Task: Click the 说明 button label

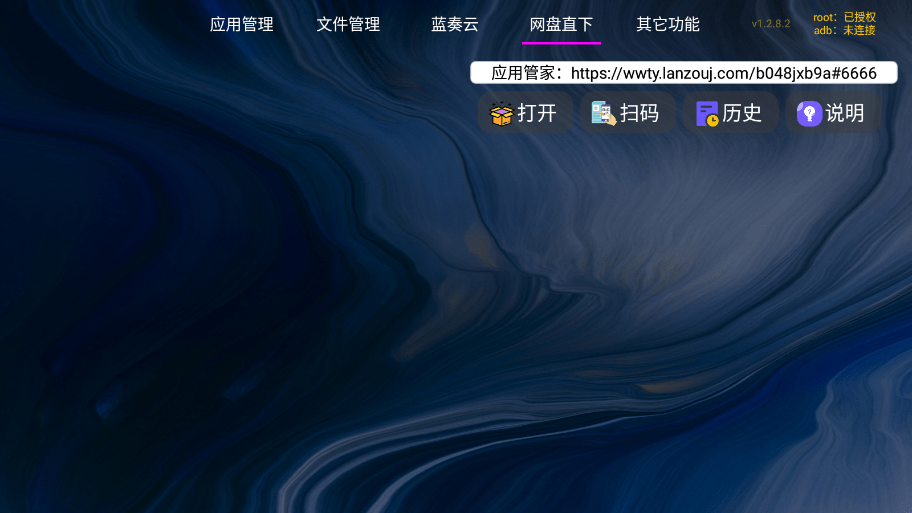Action: point(845,113)
